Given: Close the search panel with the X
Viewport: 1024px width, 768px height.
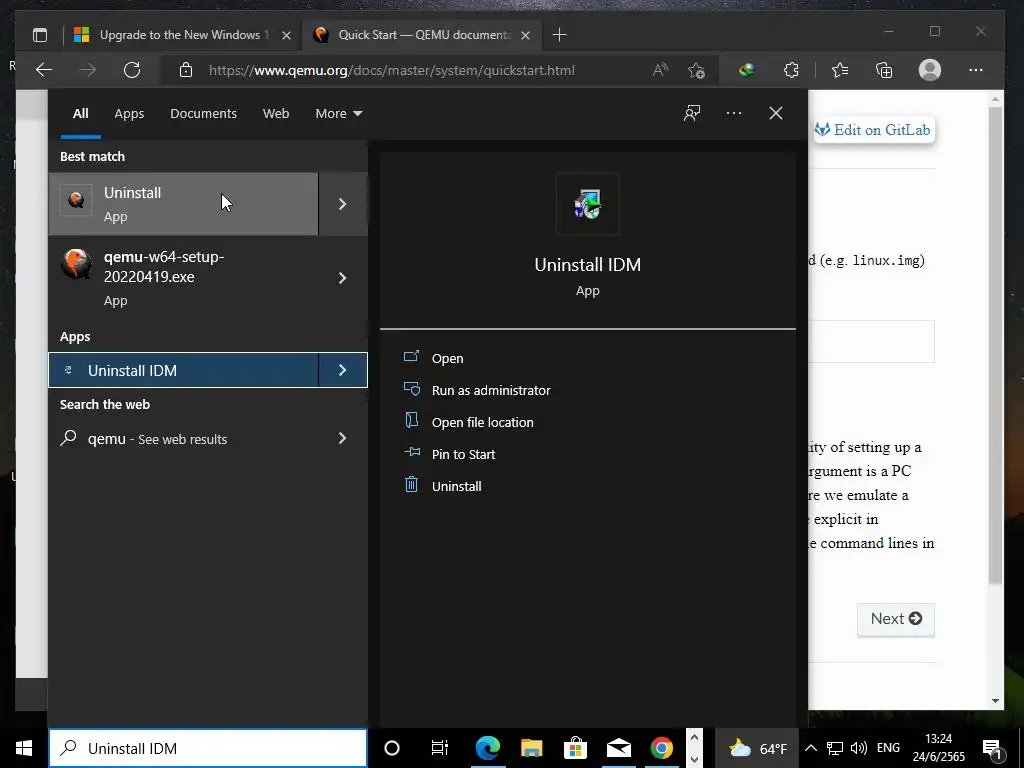Looking at the screenshot, I should pos(776,113).
